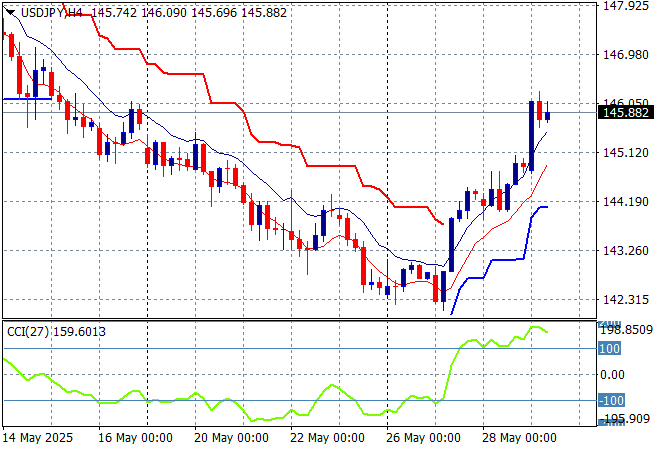This screenshot has height=450, width=660.
Task: Click the 144.190 price axis label
Action: pyautogui.click(x=626, y=201)
